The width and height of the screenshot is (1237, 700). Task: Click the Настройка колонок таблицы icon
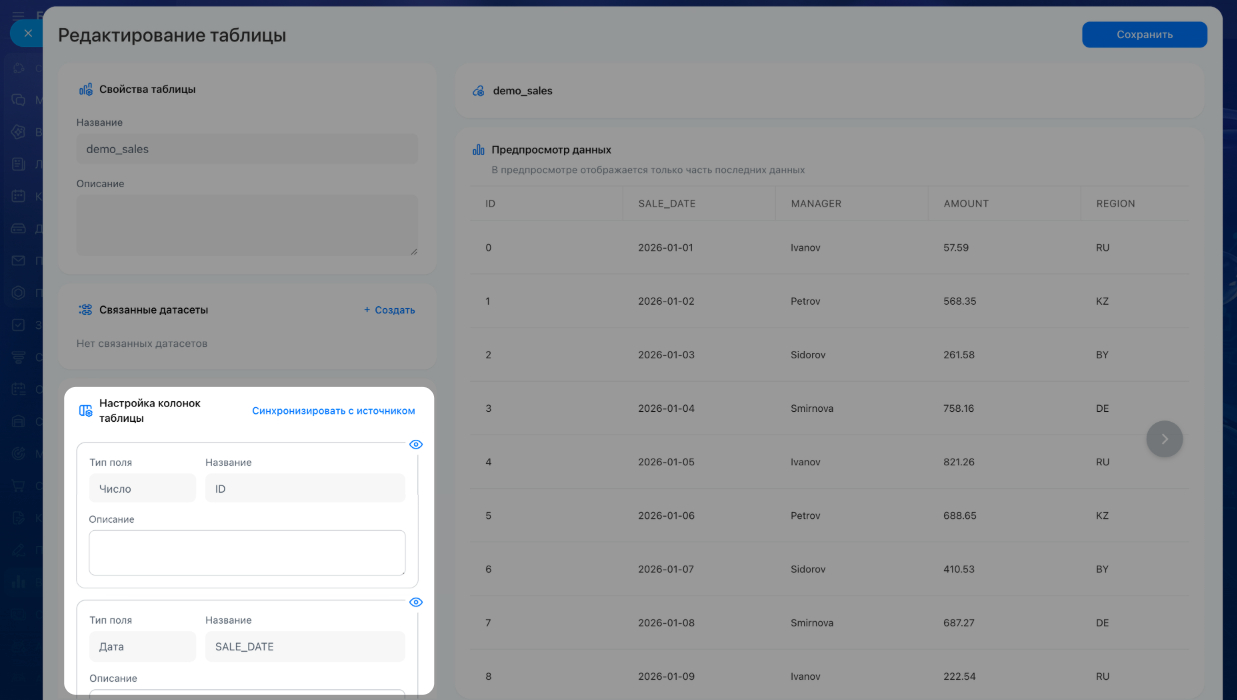[x=86, y=411]
